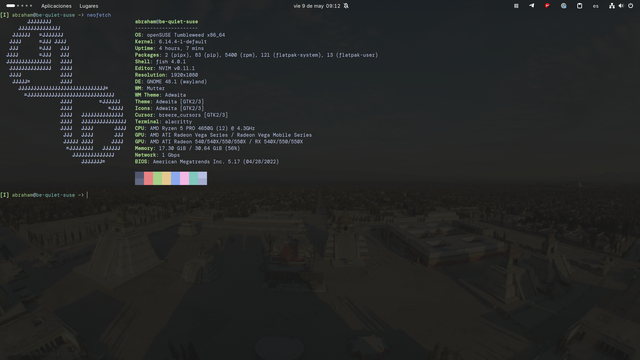Click the 'Icons: Adwaita [GTK2/3]' line
Image resolution: width=640 pixels, height=360 pixels.
(169, 108)
